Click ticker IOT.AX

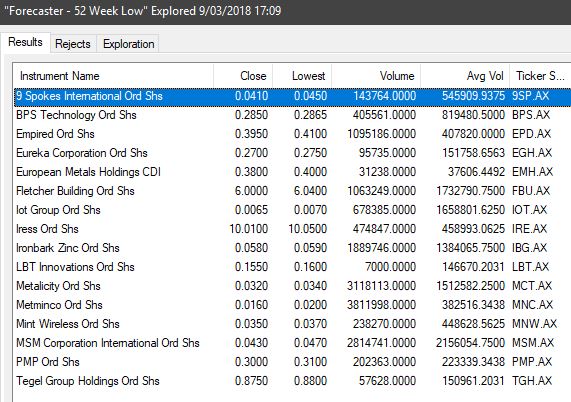(529, 210)
